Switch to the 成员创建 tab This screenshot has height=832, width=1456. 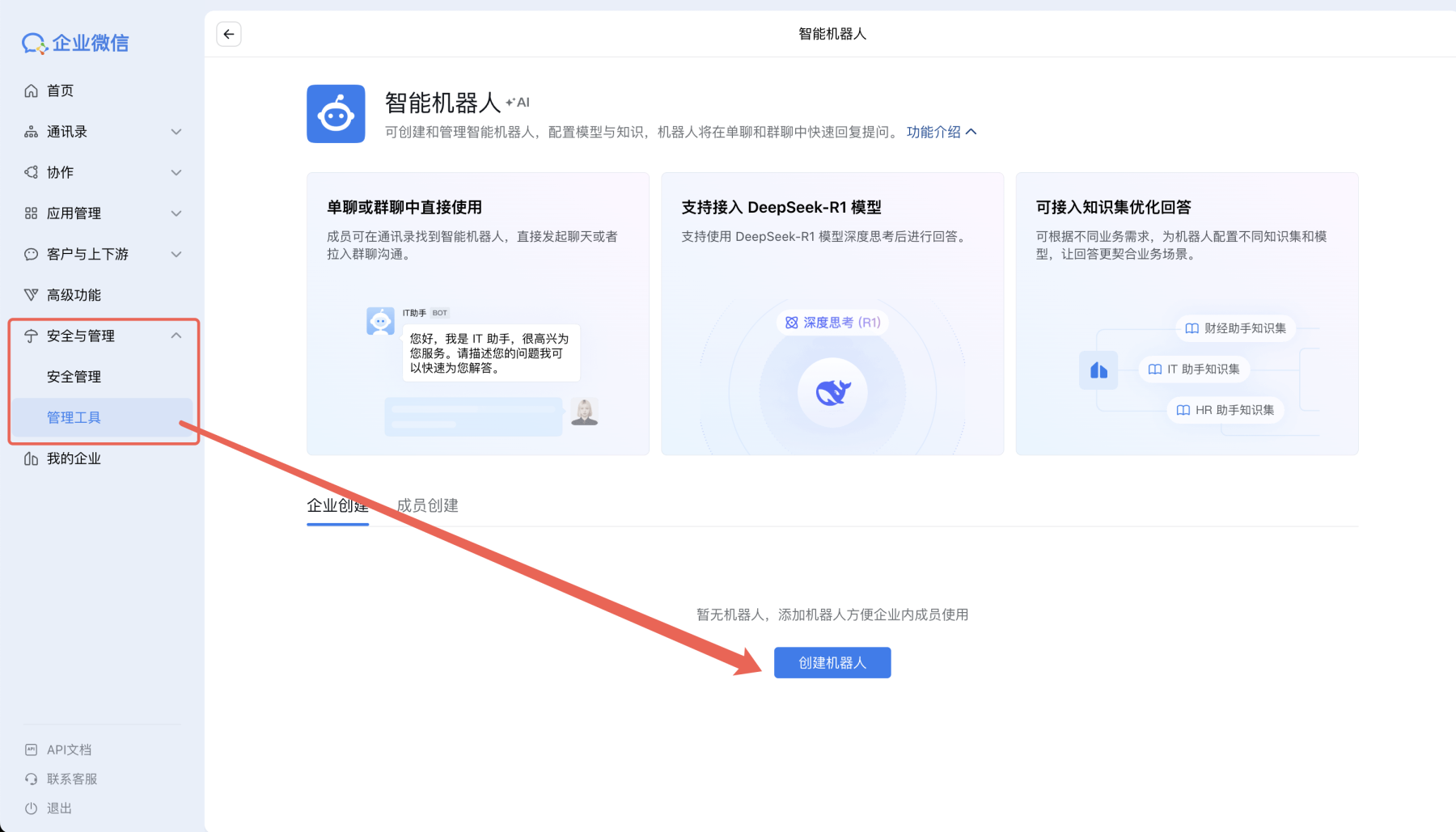click(x=427, y=505)
